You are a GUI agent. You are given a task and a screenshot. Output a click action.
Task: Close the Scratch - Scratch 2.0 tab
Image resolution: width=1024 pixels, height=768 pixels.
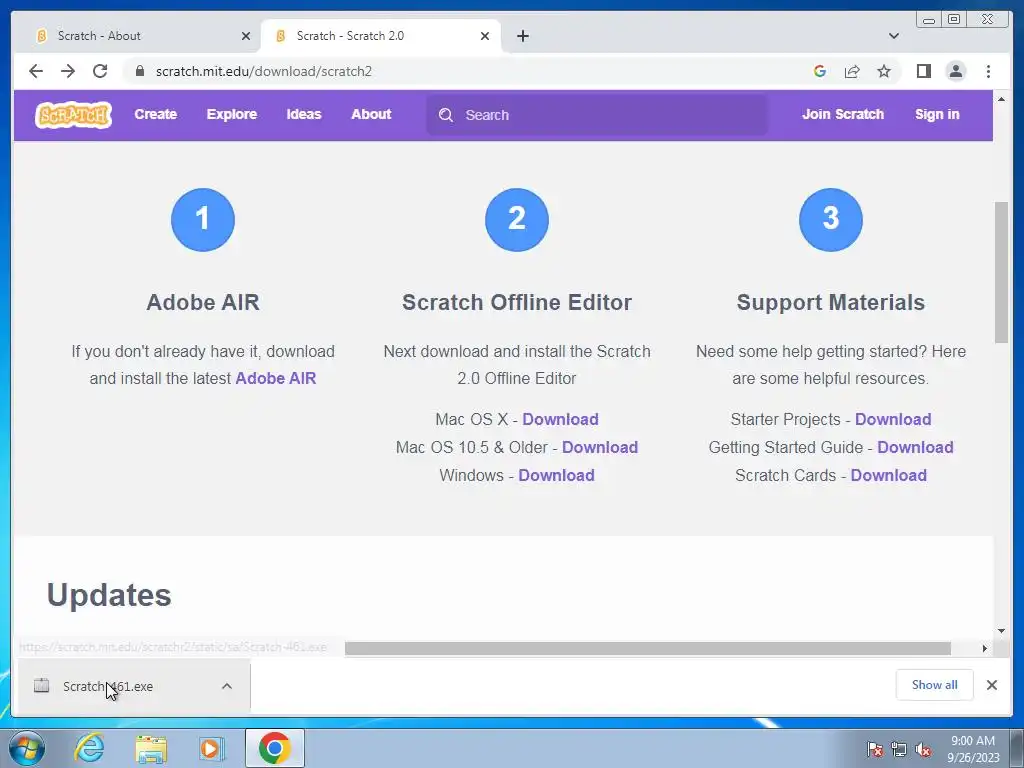[x=485, y=36]
